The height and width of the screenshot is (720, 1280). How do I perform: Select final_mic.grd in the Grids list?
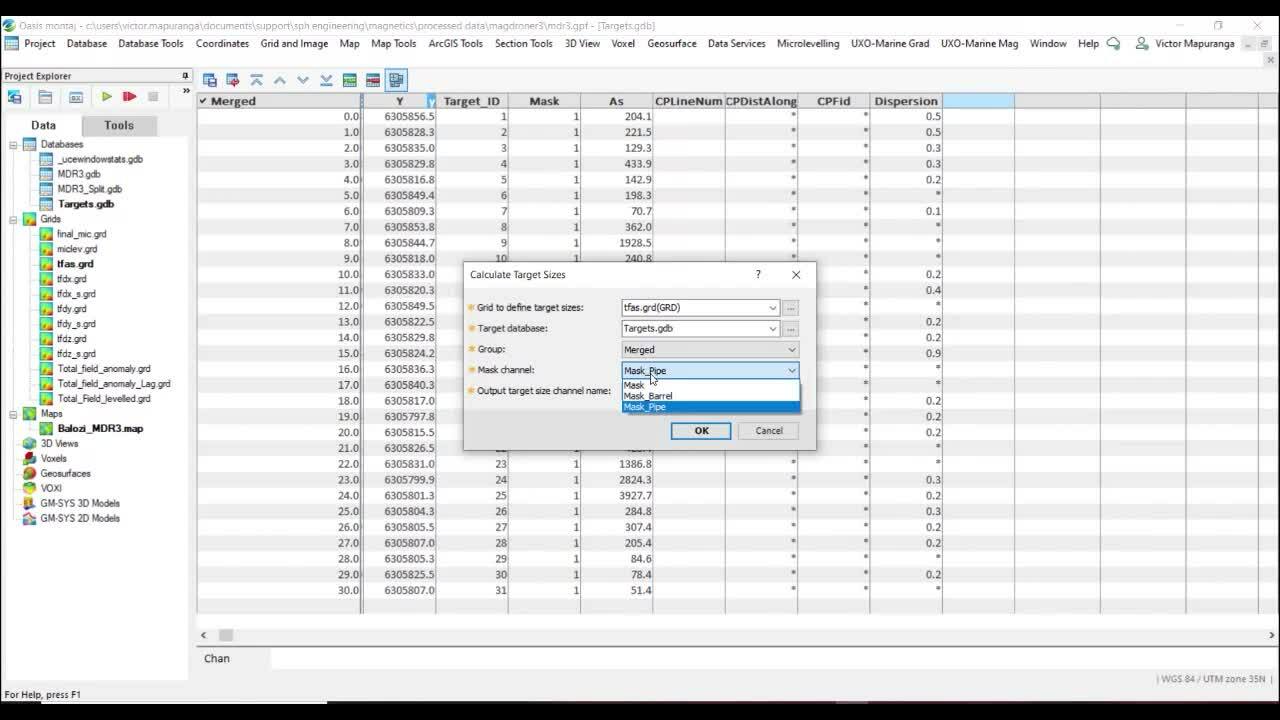(81, 234)
